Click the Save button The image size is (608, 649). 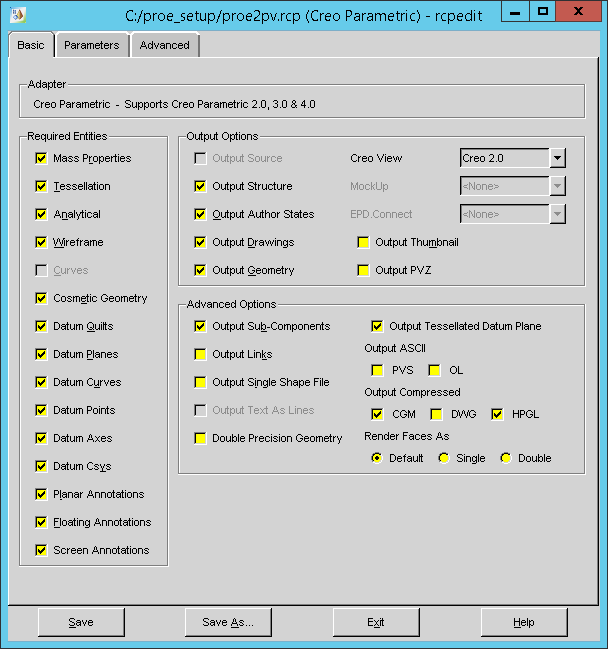click(x=81, y=622)
